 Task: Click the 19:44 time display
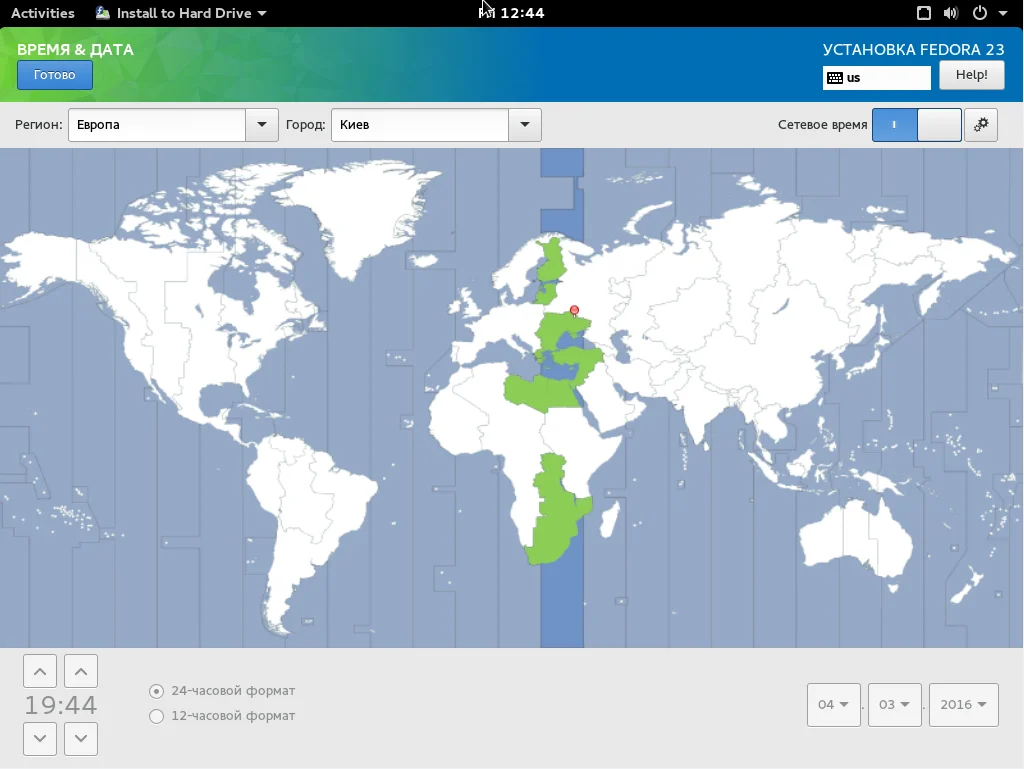coord(61,705)
